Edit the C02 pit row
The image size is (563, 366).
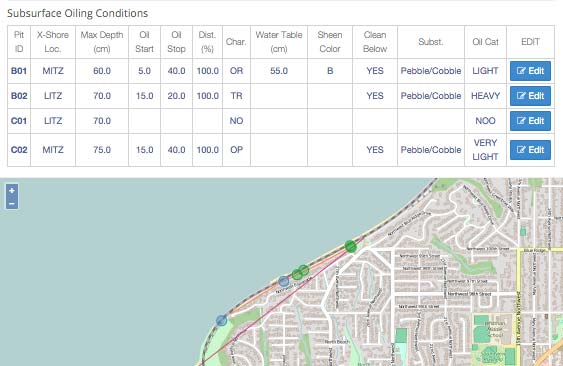point(530,150)
